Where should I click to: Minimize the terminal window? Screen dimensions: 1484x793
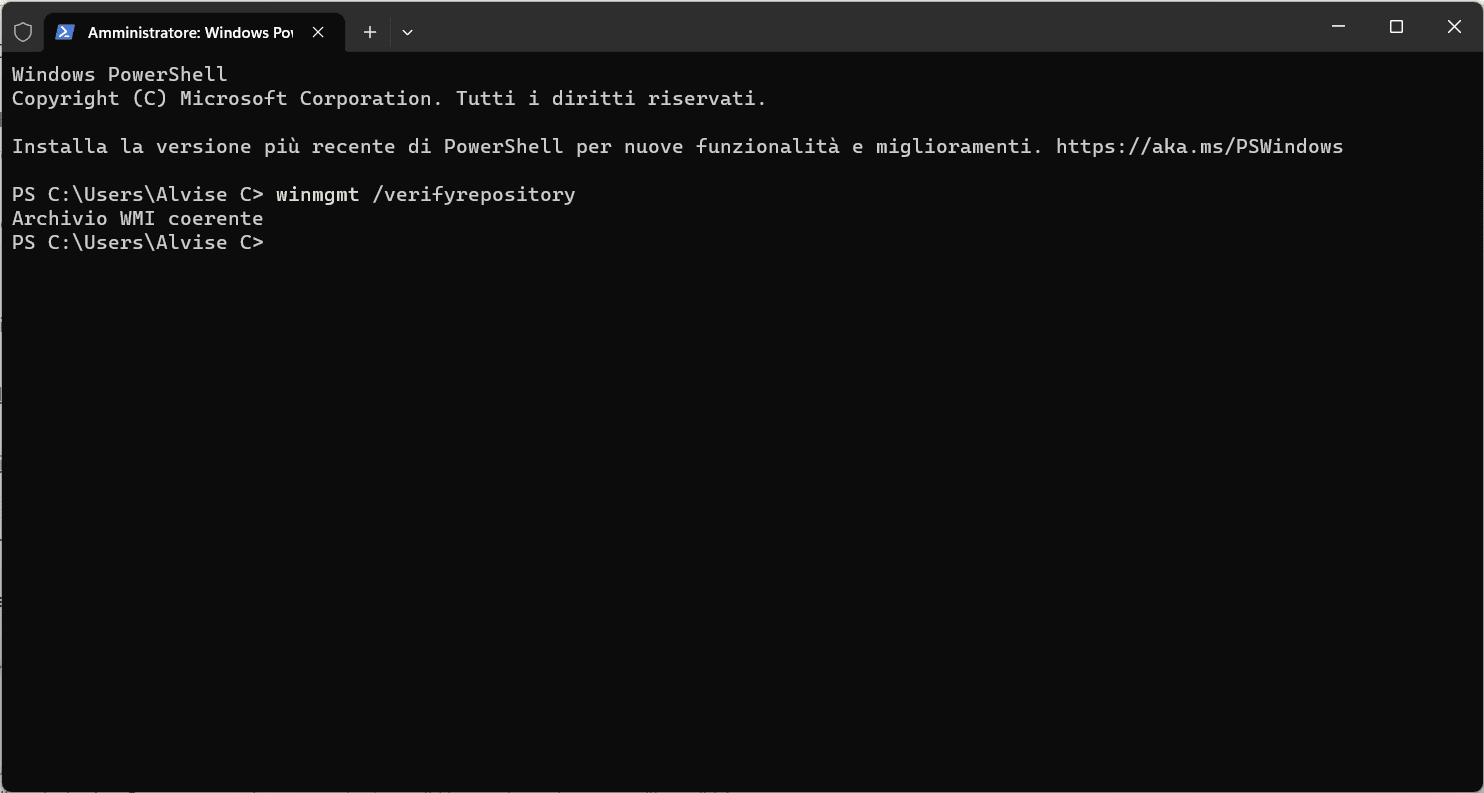(1339, 27)
